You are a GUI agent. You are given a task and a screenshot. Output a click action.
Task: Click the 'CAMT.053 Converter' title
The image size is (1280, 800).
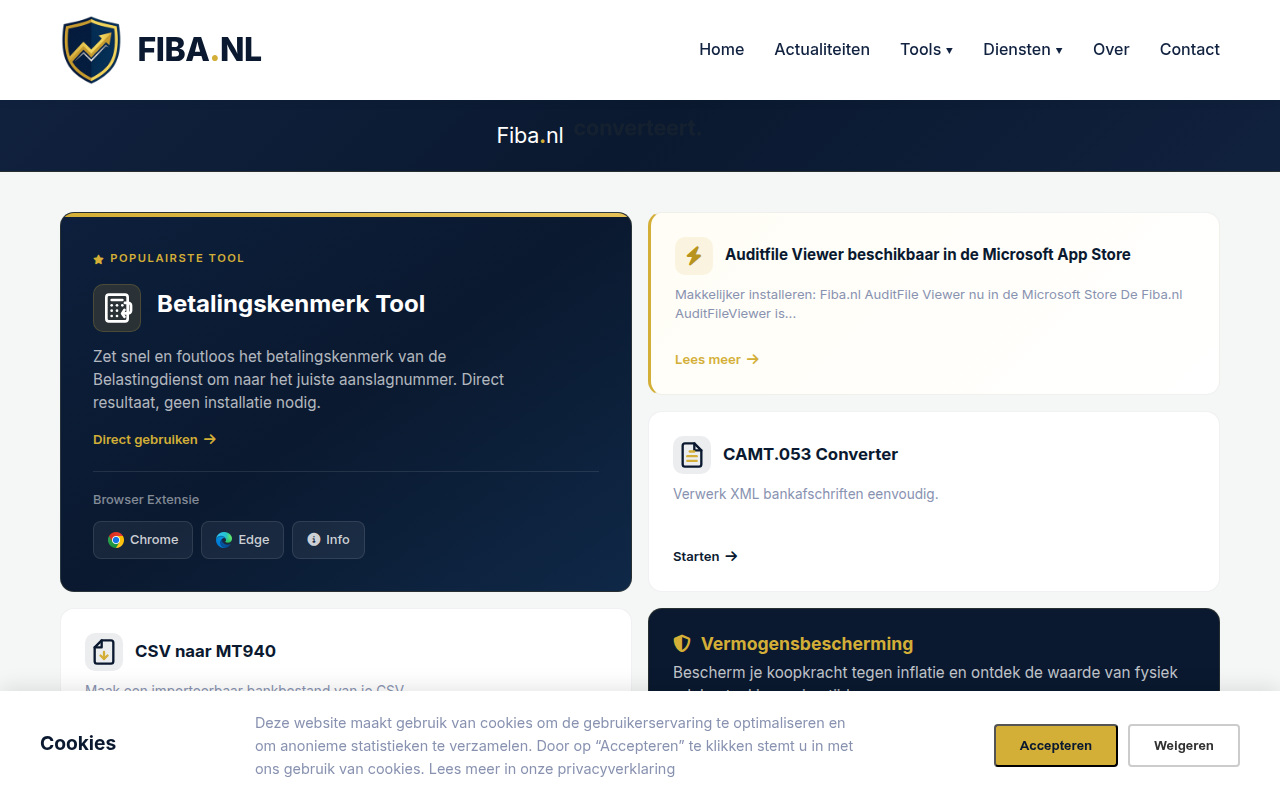(810, 455)
